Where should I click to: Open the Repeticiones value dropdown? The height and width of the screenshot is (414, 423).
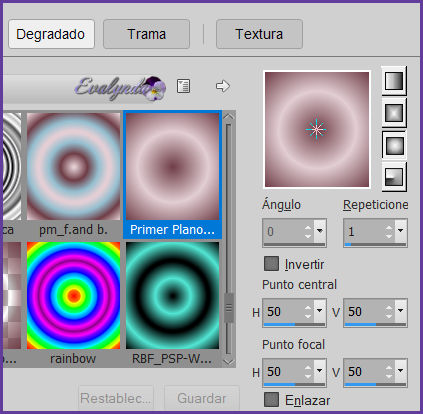[x=401, y=231]
